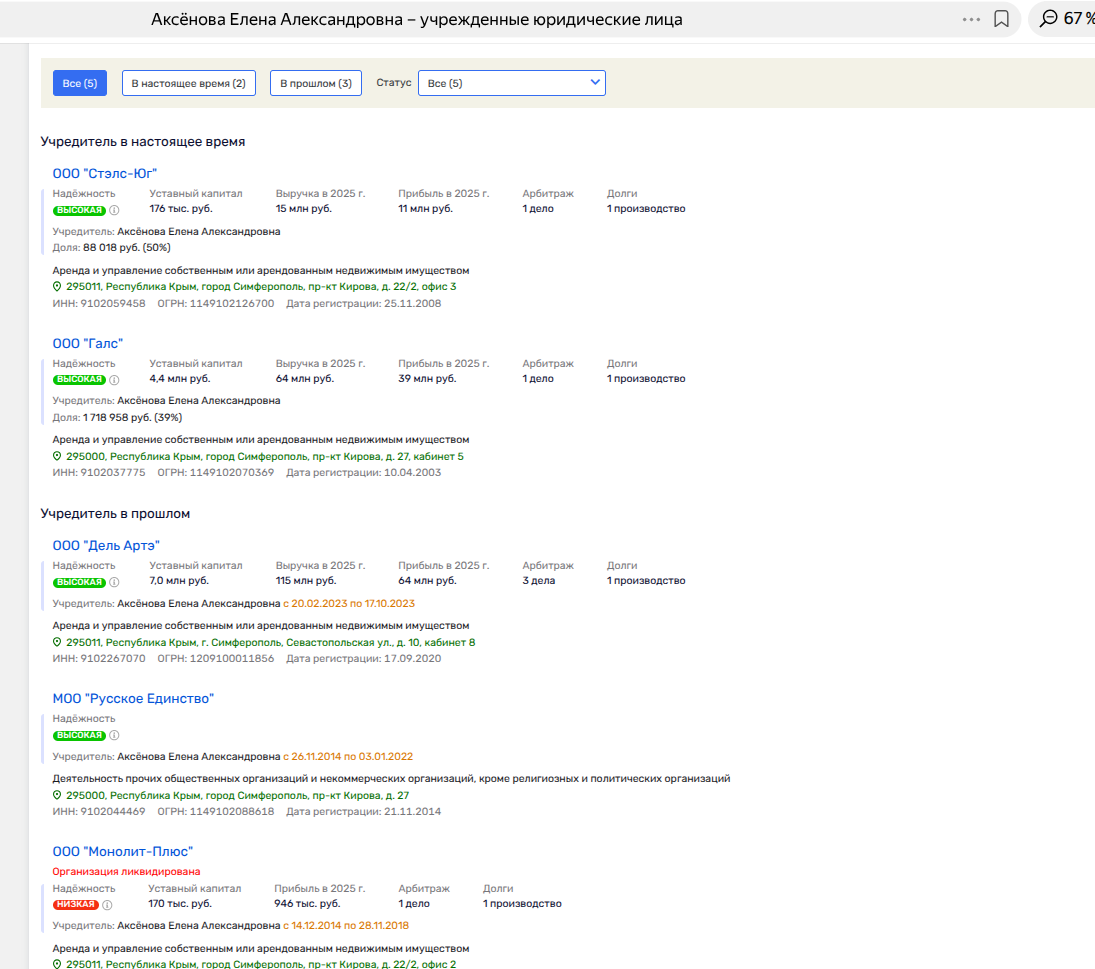The width and height of the screenshot is (1095, 969).
Task: Click ВЫСОКАЯ reliability badge of Стэлс-Юг
Action: click(79, 210)
